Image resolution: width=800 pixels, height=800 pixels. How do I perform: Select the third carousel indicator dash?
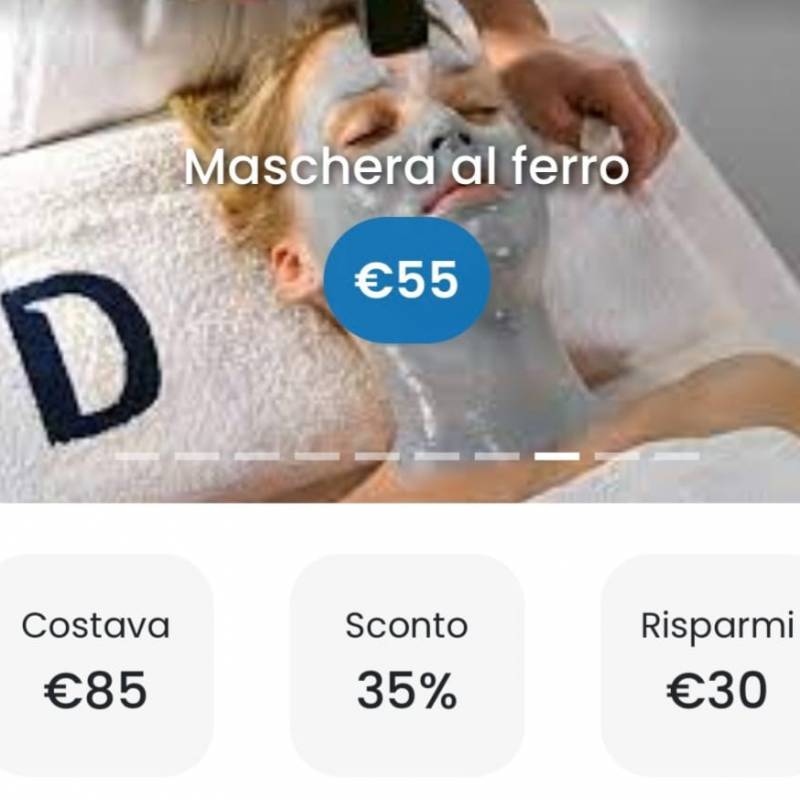[257, 456]
